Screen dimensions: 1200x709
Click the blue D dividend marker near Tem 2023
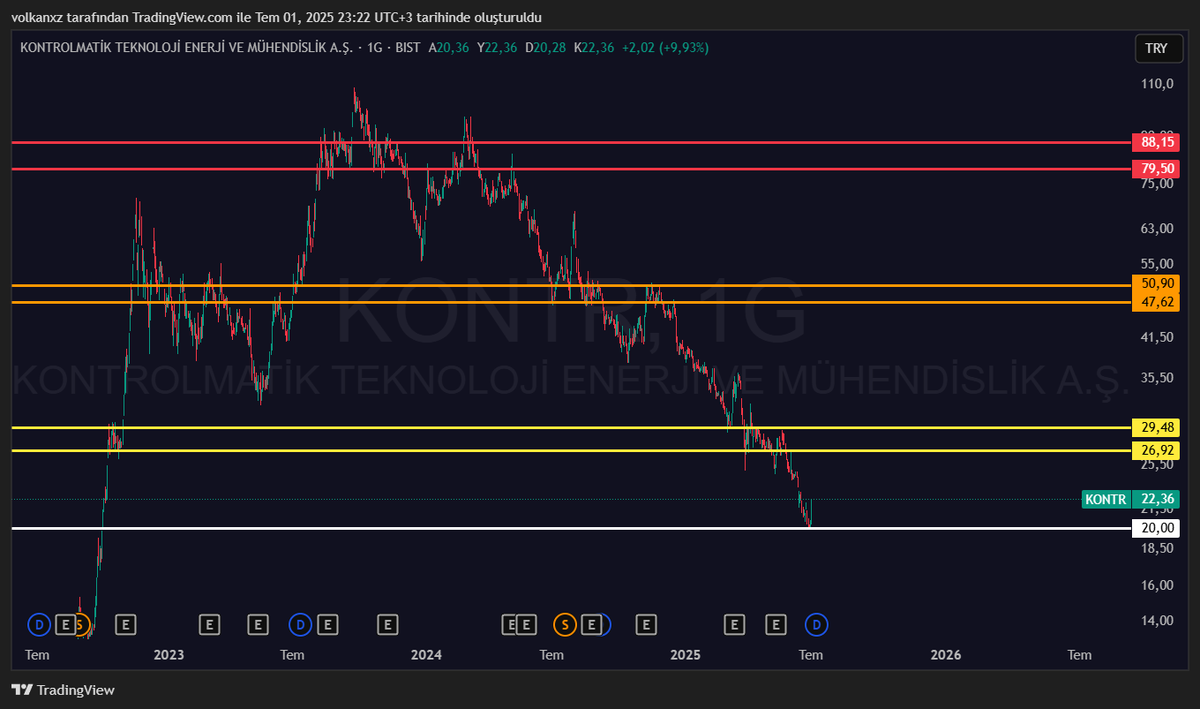(x=300, y=625)
